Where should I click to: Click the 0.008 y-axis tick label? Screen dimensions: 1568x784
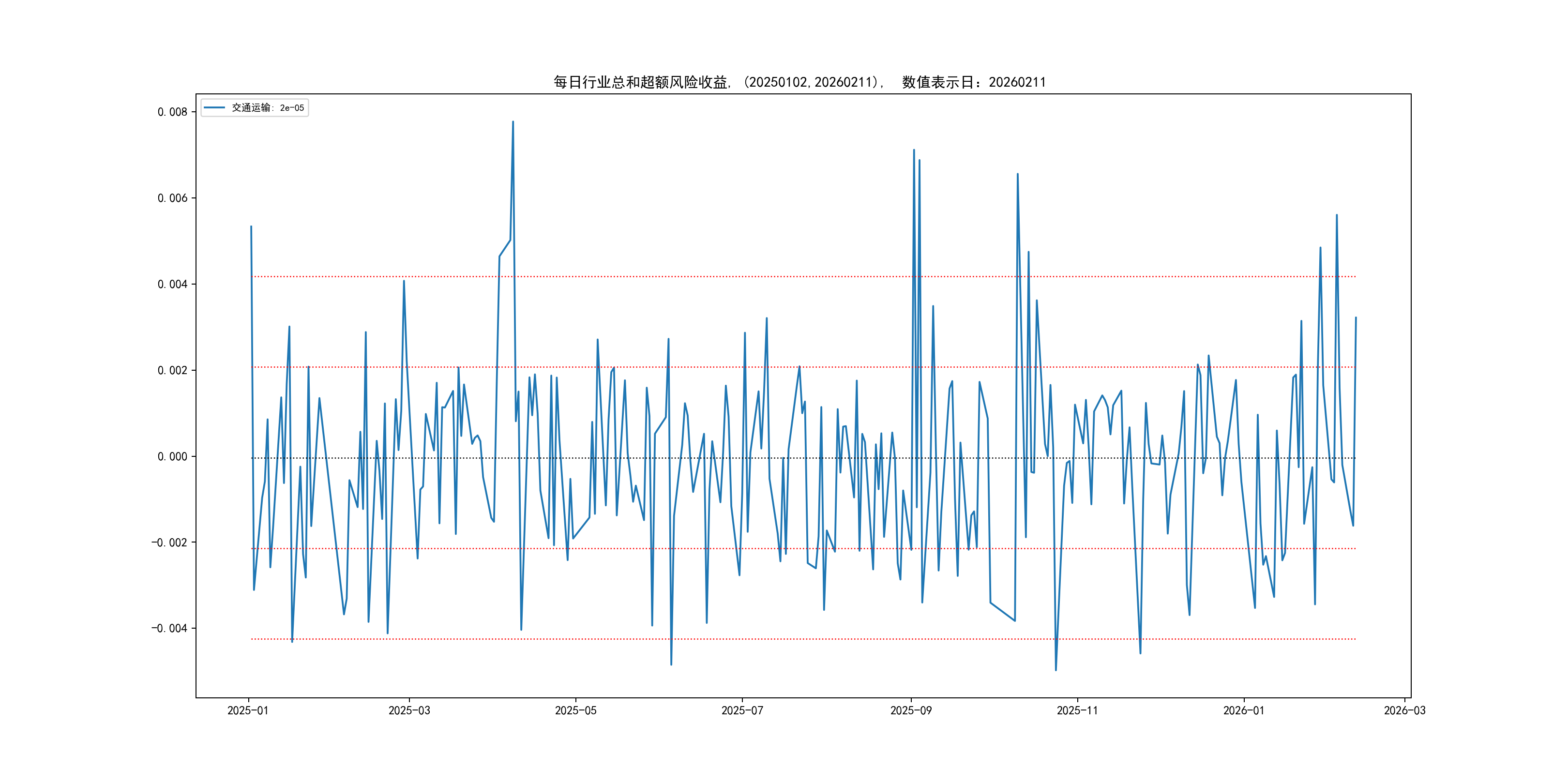172,112
